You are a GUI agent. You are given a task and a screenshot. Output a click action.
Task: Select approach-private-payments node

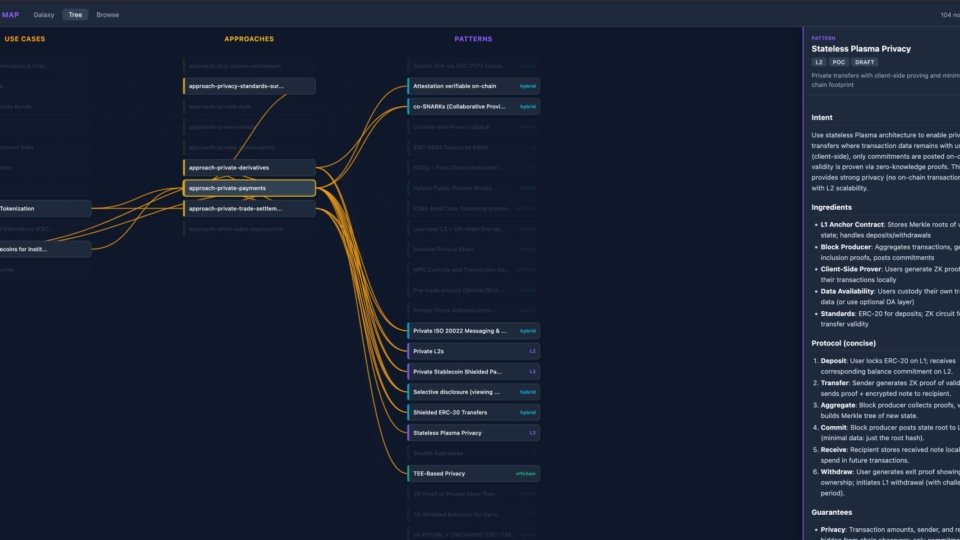coord(249,188)
